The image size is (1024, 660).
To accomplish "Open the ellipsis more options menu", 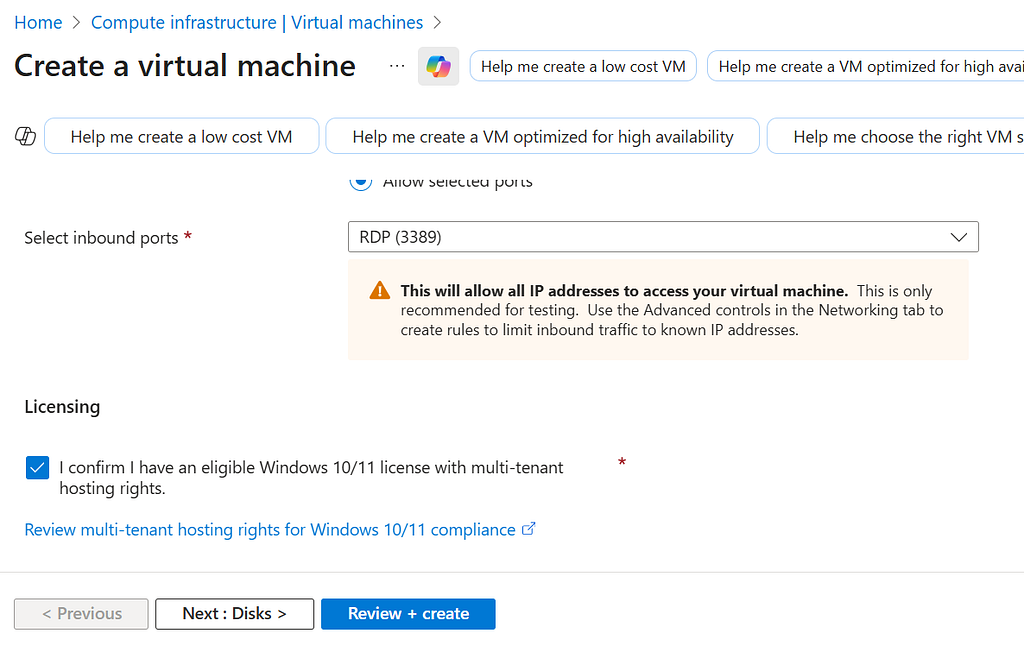I will [396, 66].
